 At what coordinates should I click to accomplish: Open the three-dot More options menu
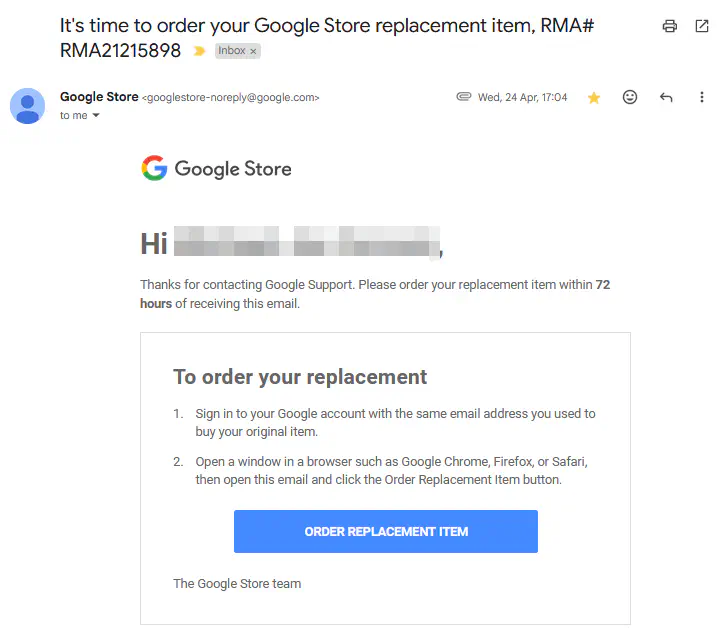pyautogui.click(x=702, y=98)
